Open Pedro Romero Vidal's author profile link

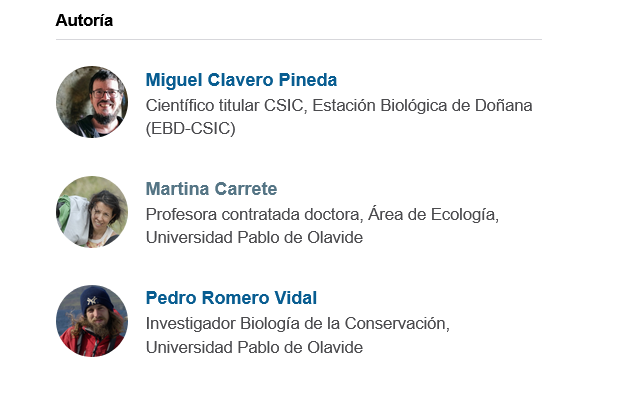coord(231,298)
